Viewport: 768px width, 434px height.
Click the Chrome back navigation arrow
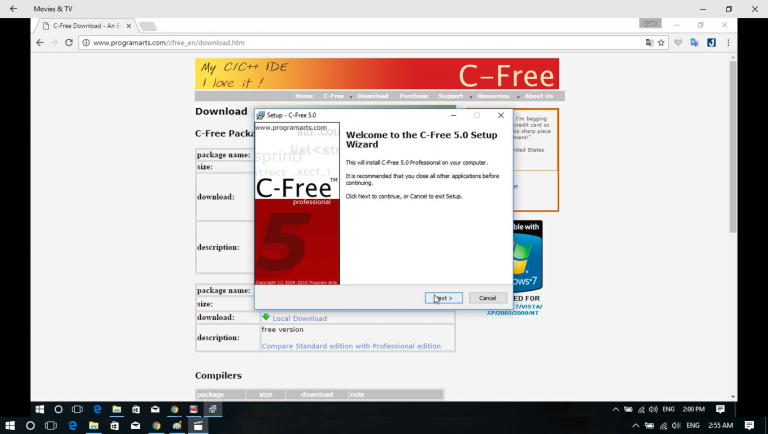pyautogui.click(x=40, y=43)
